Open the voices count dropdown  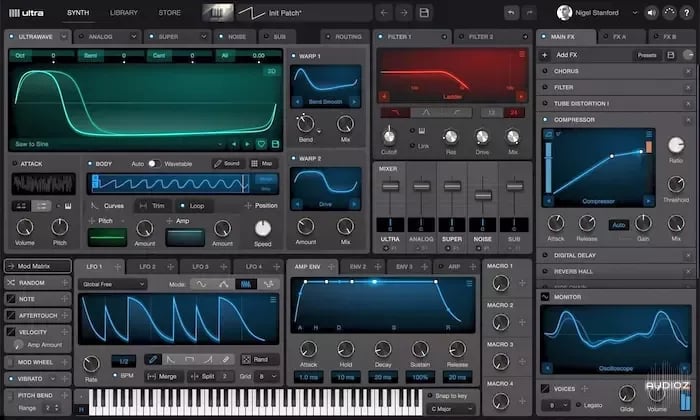(x=556, y=405)
